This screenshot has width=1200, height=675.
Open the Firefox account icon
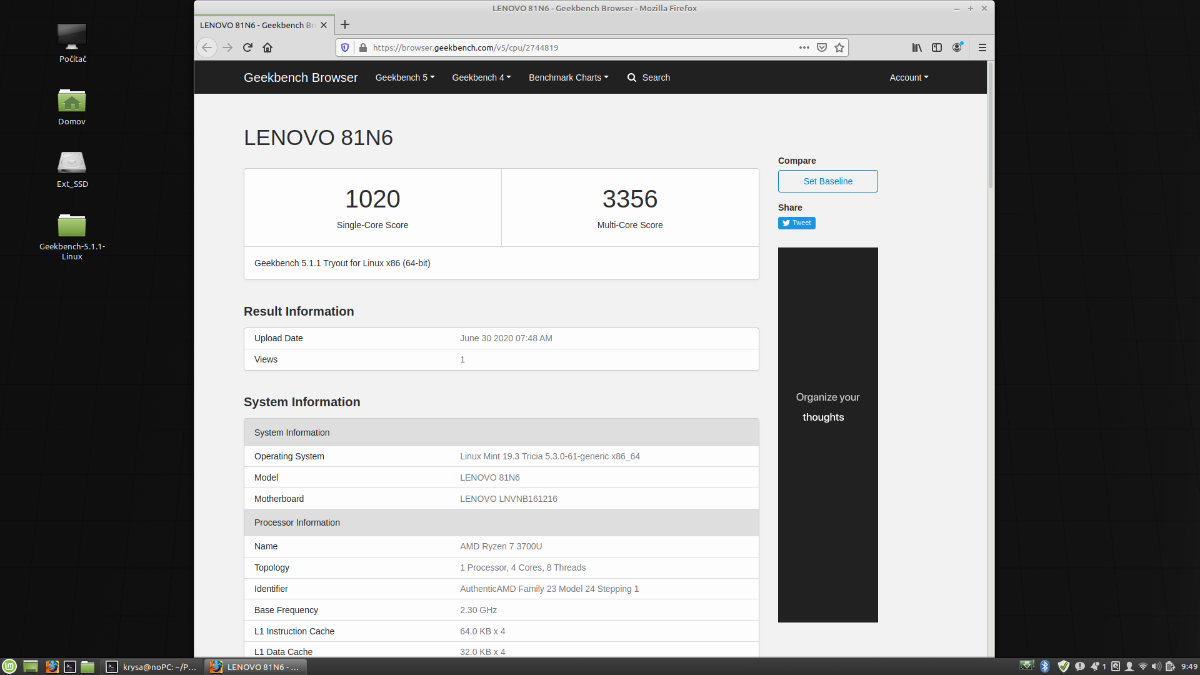[x=958, y=47]
